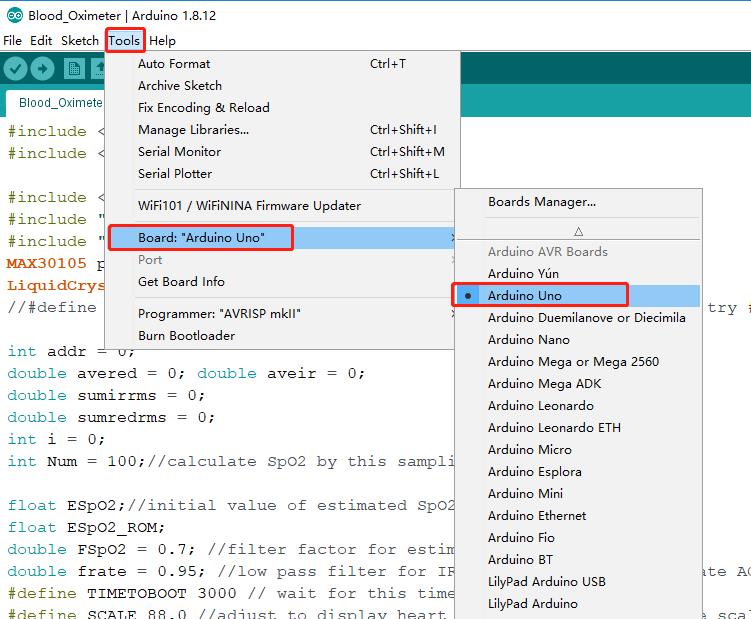Click the Verify checkmark toolbar icon
The width and height of the screenshot is (751, 619).
[x=15, y=68]
